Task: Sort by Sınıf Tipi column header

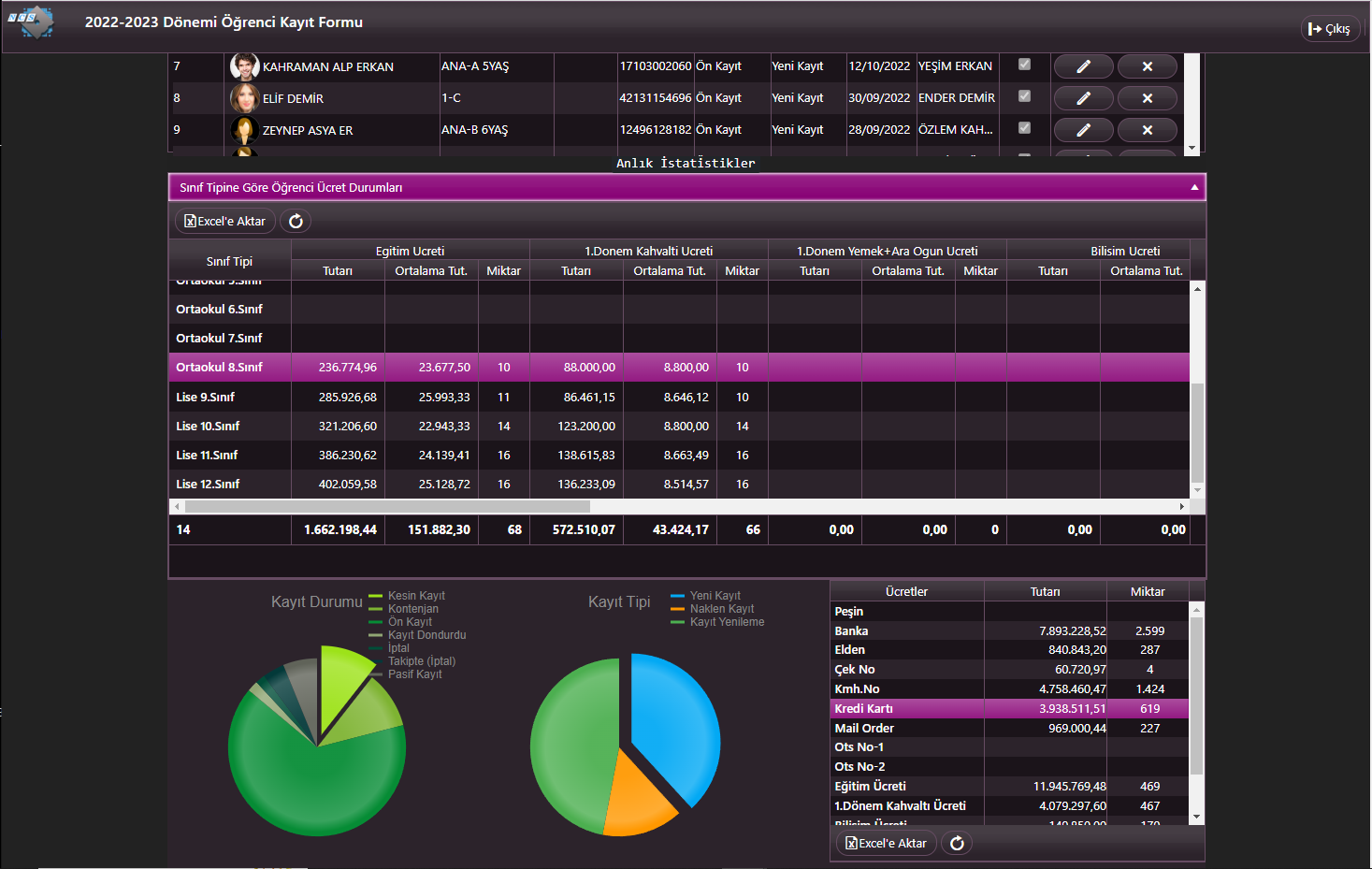Action: pyautogui.click(x=230, y=261)
